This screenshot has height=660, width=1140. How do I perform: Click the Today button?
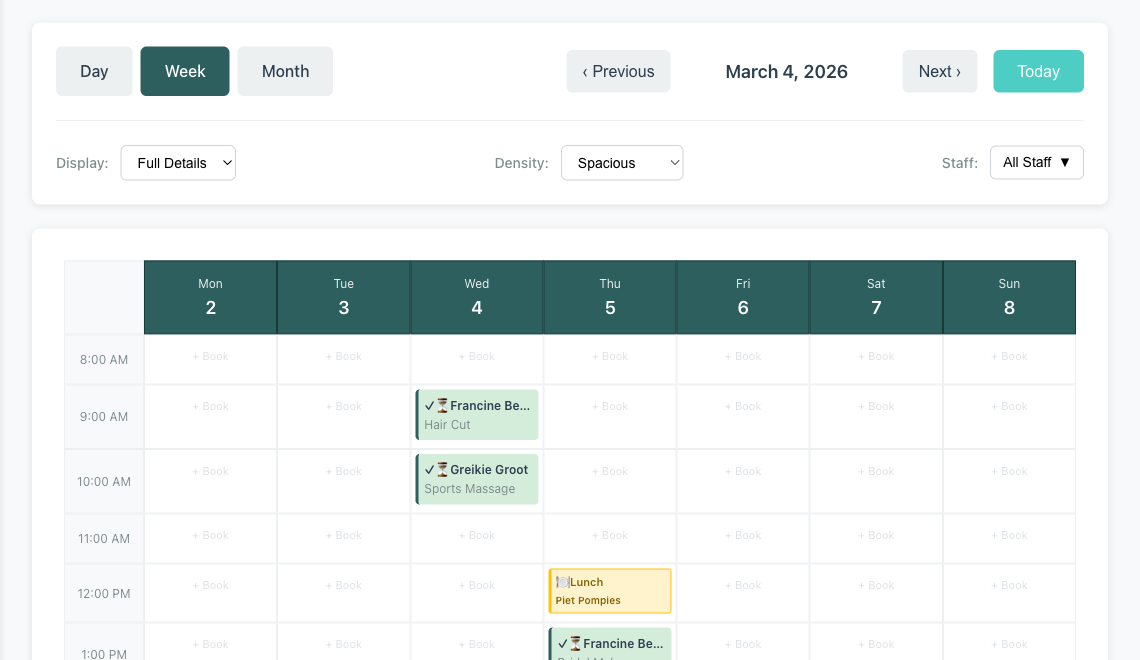(1038, 71)
